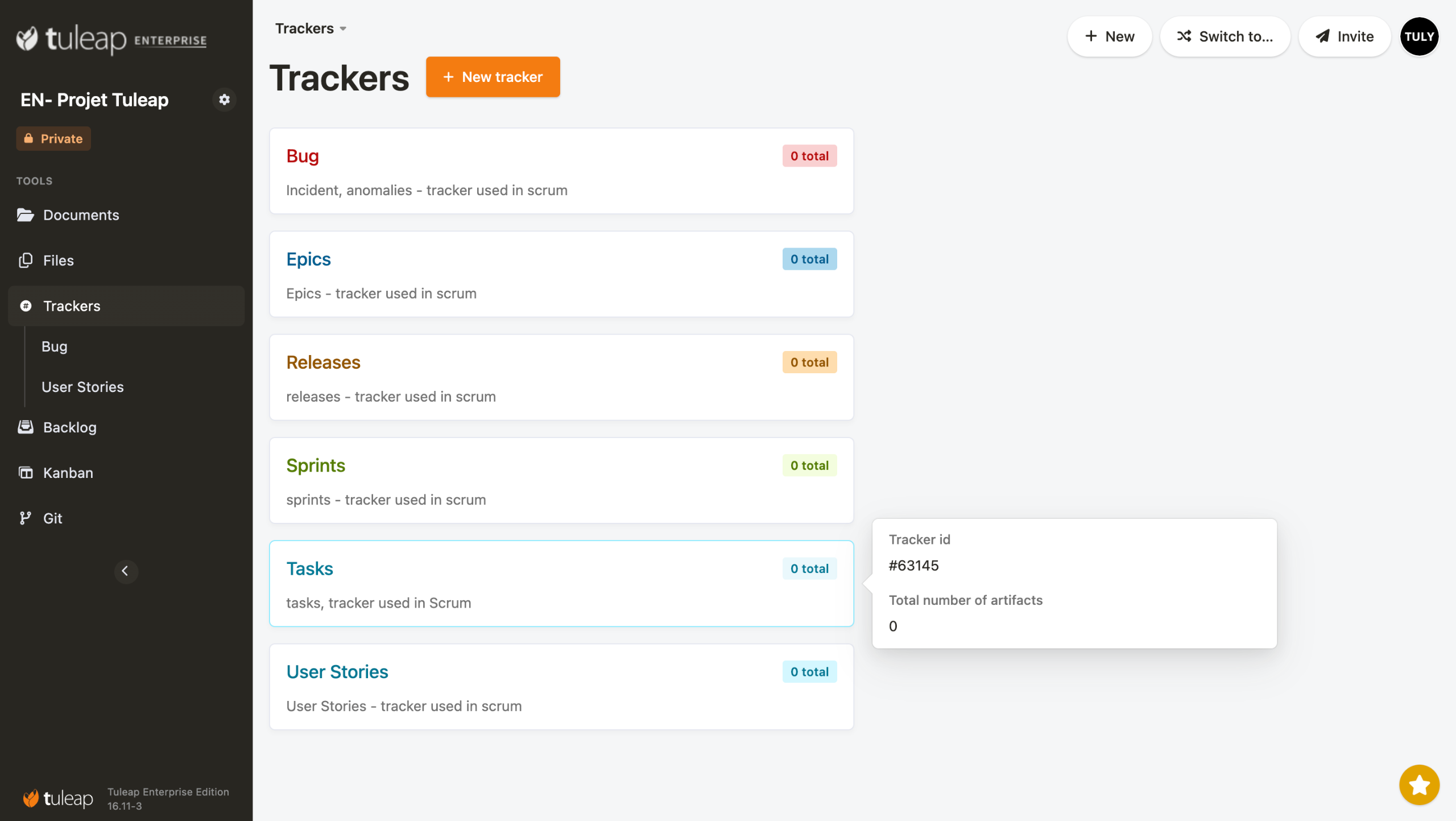Click the Git branch icon
Image resolution: width=1456 pixels, height=821 pixels.
click(x=25, y=518)
